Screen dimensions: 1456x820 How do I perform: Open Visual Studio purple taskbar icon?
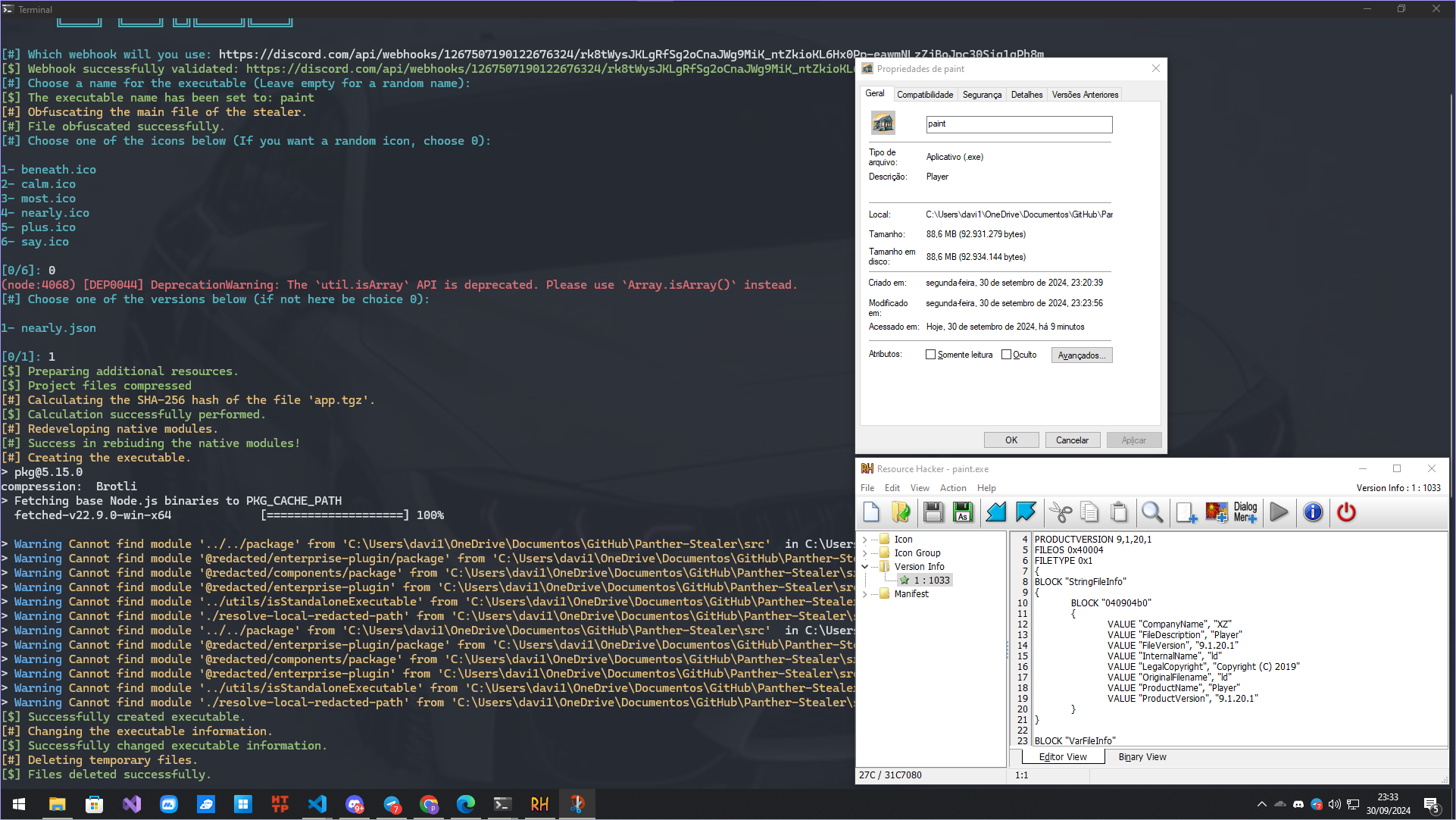pyautogui.click(x=132, y=804)
